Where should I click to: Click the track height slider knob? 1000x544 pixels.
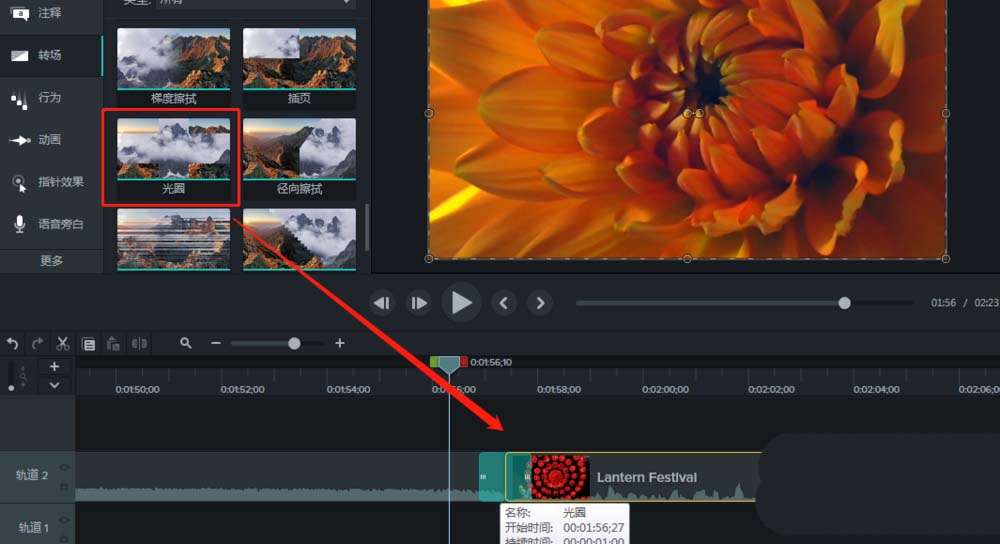(x=11, y=387)
